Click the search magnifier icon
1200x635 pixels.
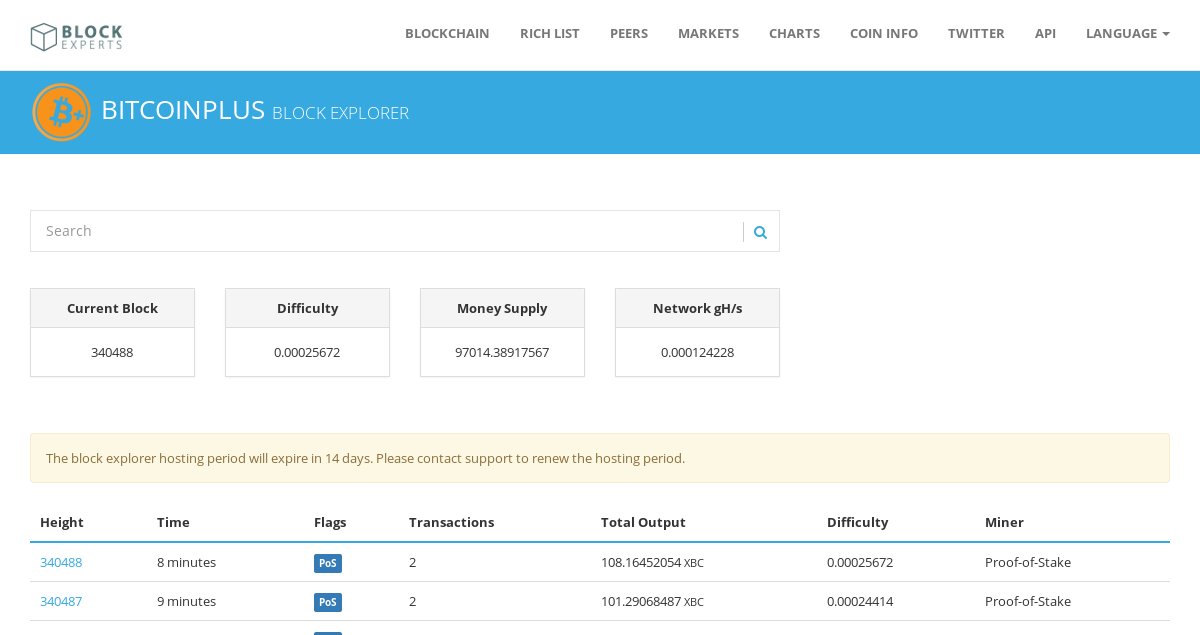point(761,232)
